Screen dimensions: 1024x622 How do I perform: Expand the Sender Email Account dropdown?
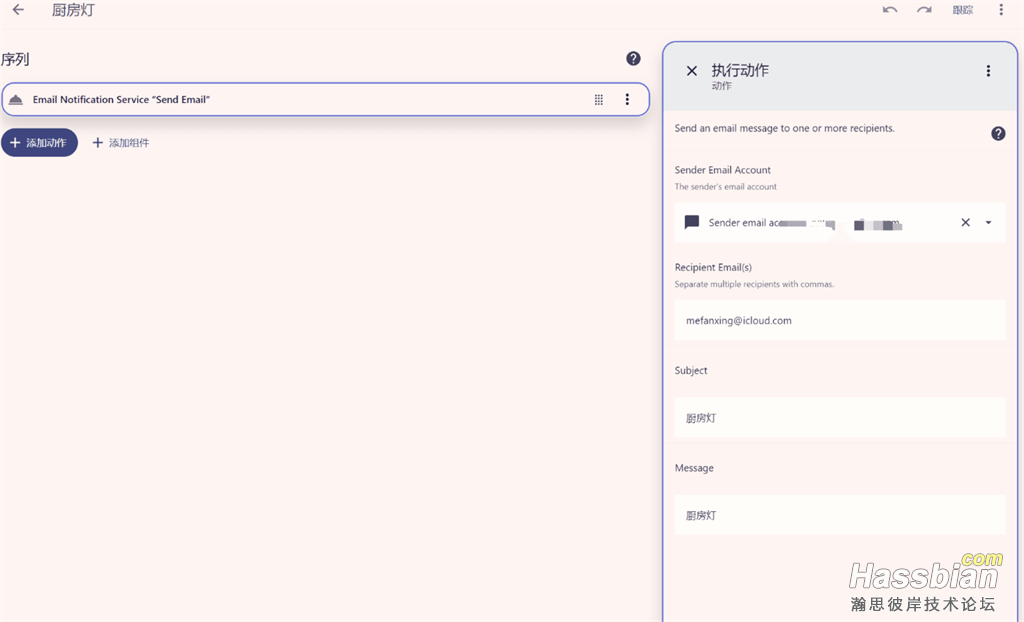coord(989,223)
